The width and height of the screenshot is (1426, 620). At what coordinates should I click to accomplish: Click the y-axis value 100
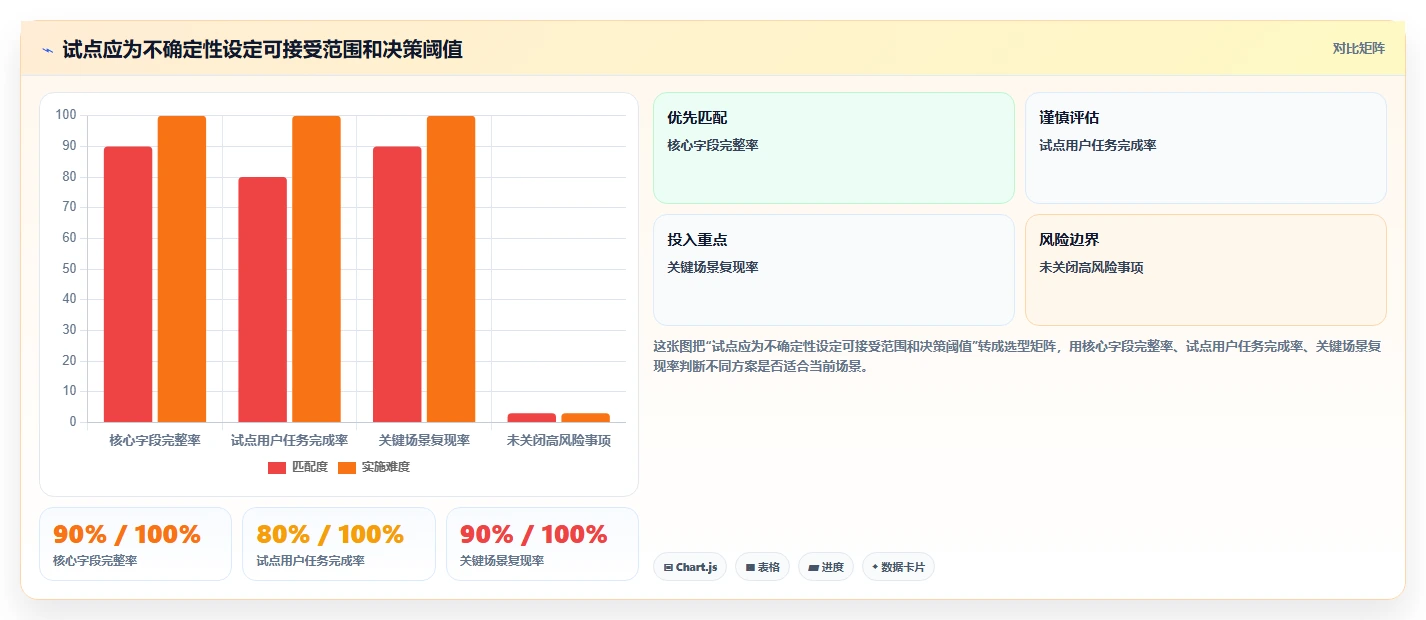click(x=66, y=115)
